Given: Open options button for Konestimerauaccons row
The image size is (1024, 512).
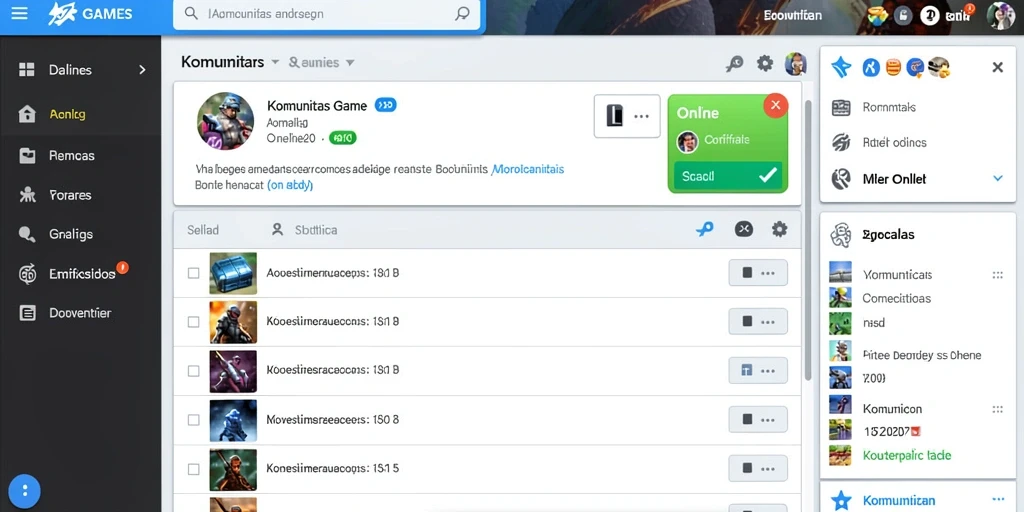Looking at the screenshot, I should tap(758, 468).
